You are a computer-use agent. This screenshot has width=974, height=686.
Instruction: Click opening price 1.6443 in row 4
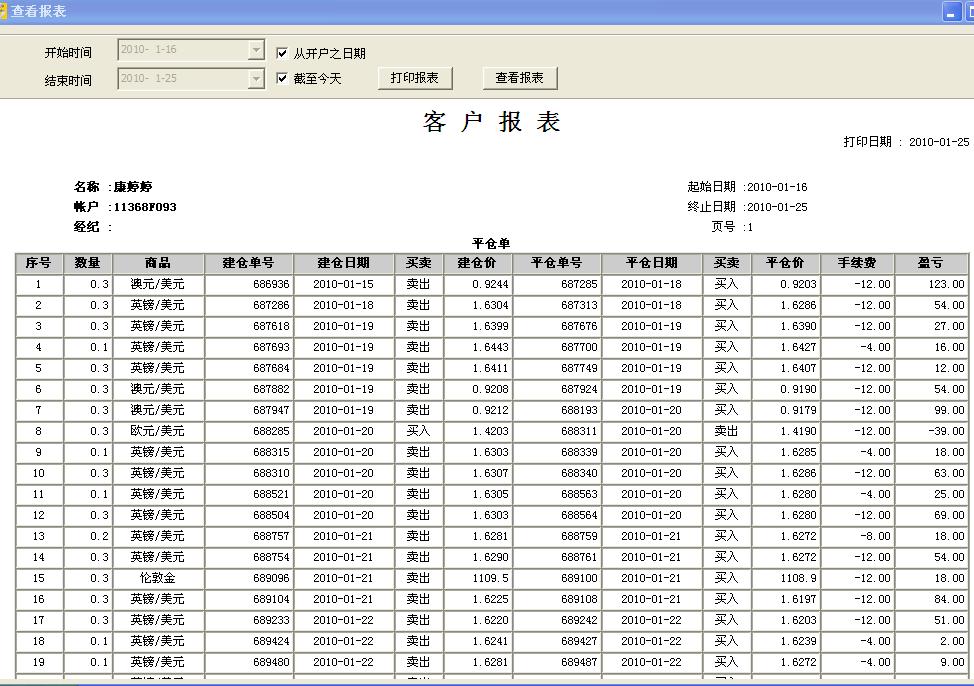coord(490,347)
